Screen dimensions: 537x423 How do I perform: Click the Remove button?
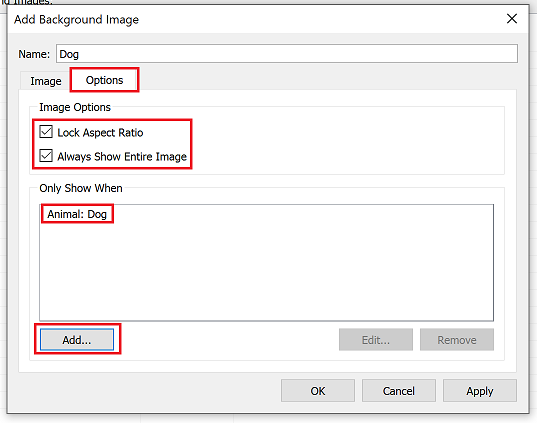(457, 340)
